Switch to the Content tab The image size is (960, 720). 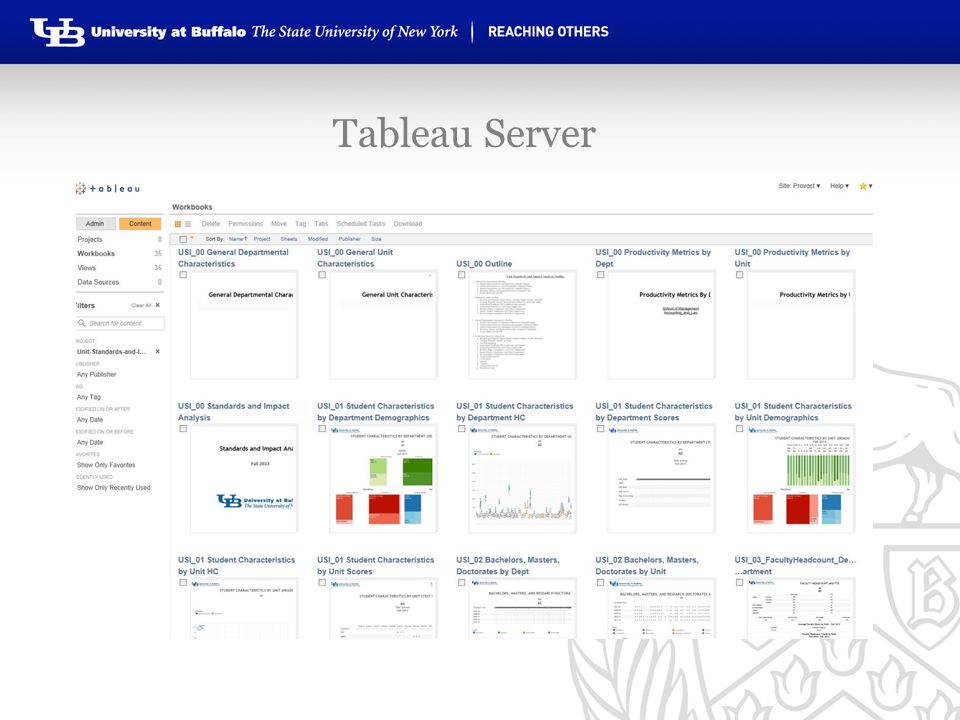tap(140, 224)
